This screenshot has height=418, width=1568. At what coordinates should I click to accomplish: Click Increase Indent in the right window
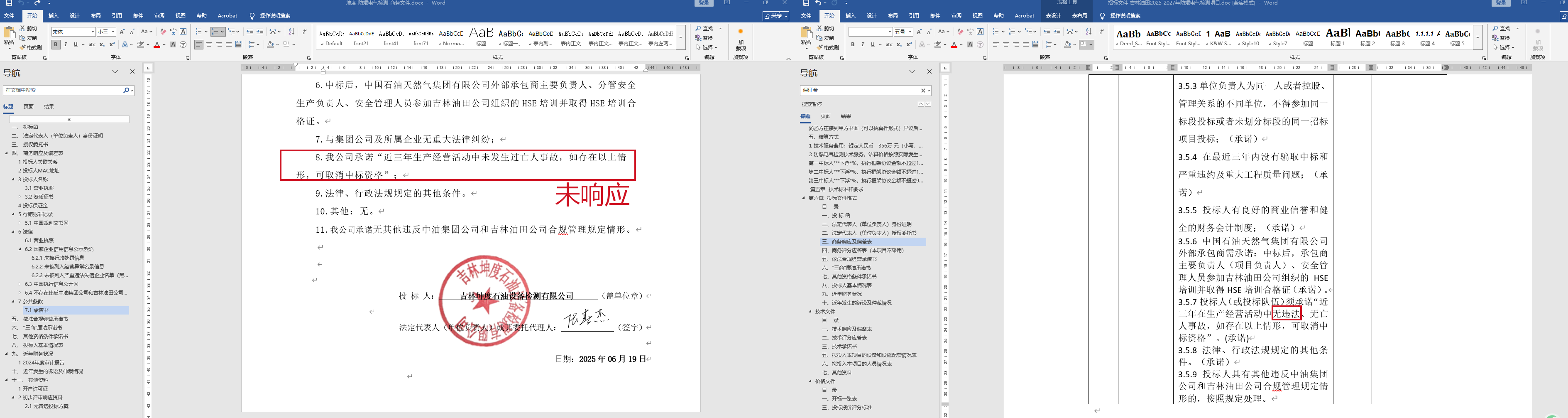click(1057, 32)
